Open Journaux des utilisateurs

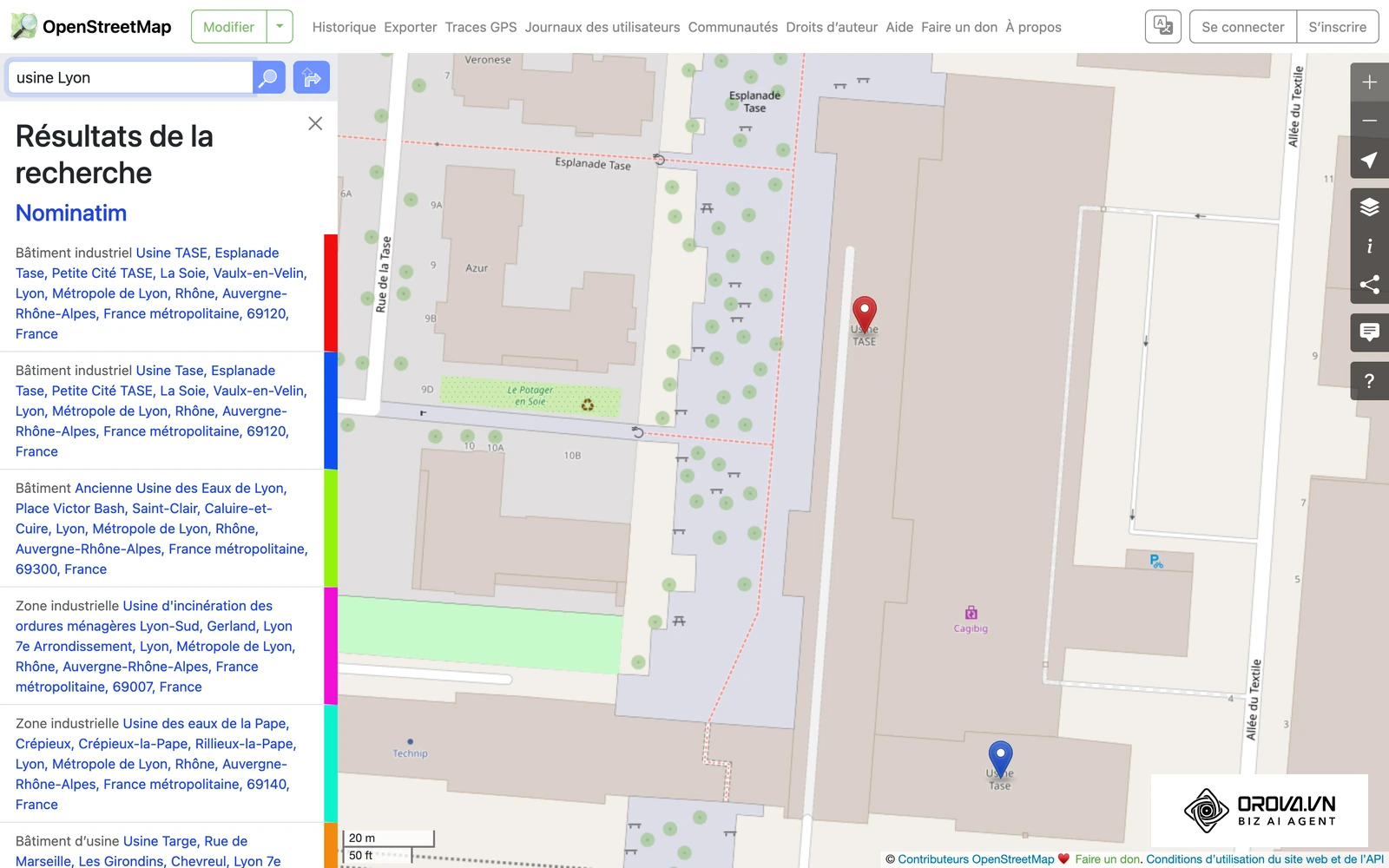(x=602, y=27)
